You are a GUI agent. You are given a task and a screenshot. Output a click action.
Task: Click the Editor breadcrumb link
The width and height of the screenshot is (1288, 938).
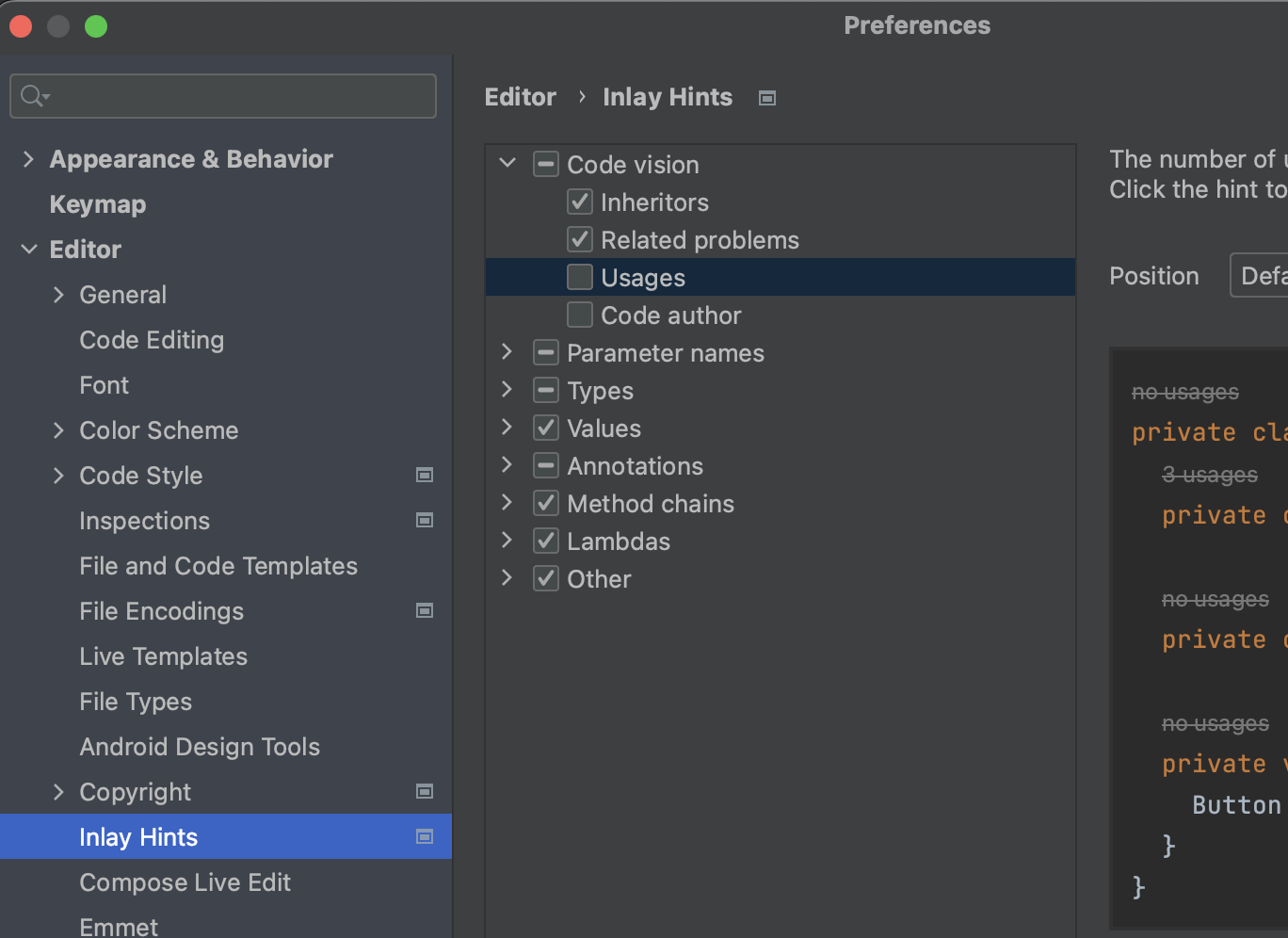[x=520, y=97]
